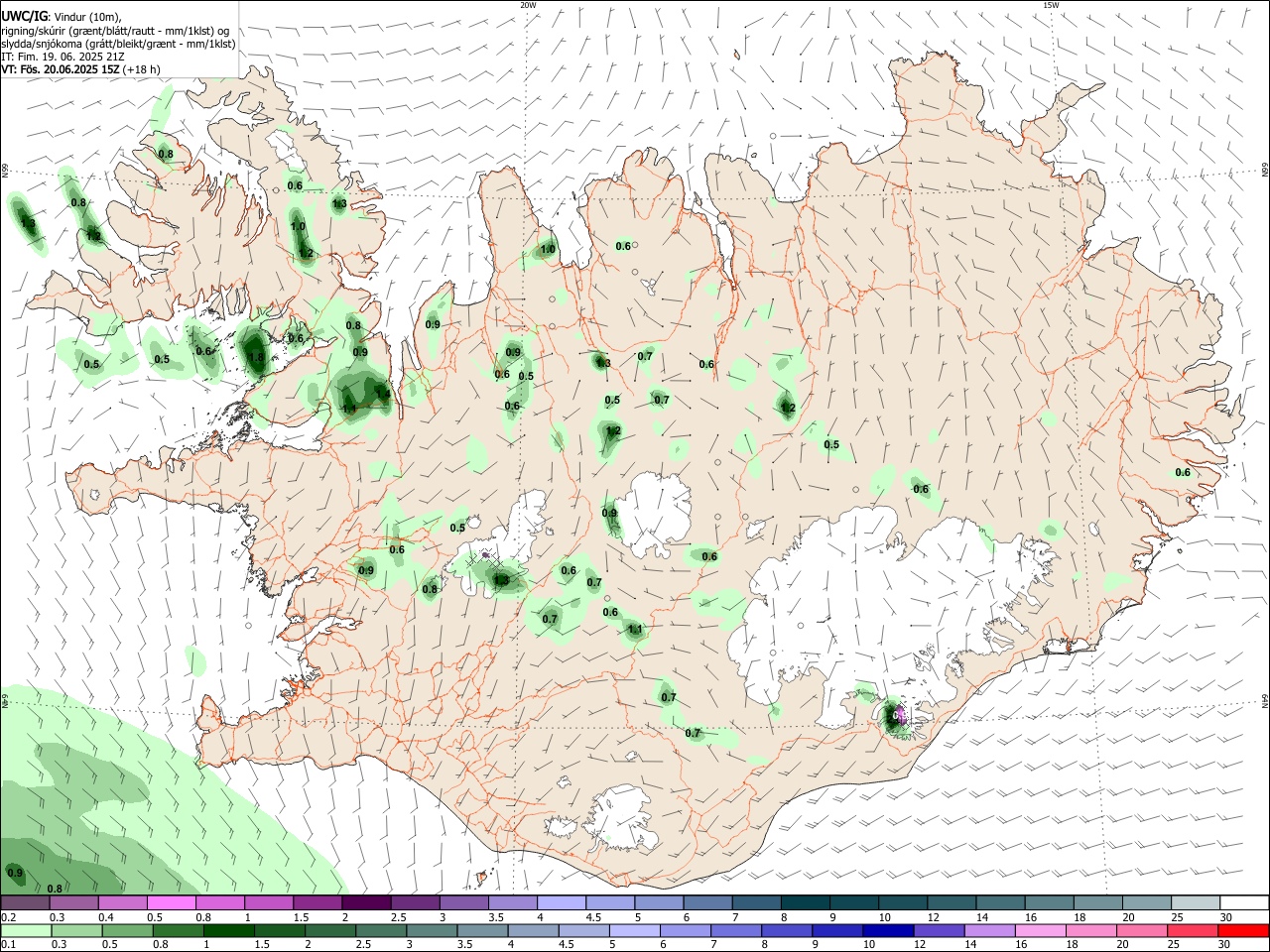The width and height of the screenshot is (1270, 952).
Task: Pick the 14 light purple swatch, lower legend row
Action: [991, 931]
